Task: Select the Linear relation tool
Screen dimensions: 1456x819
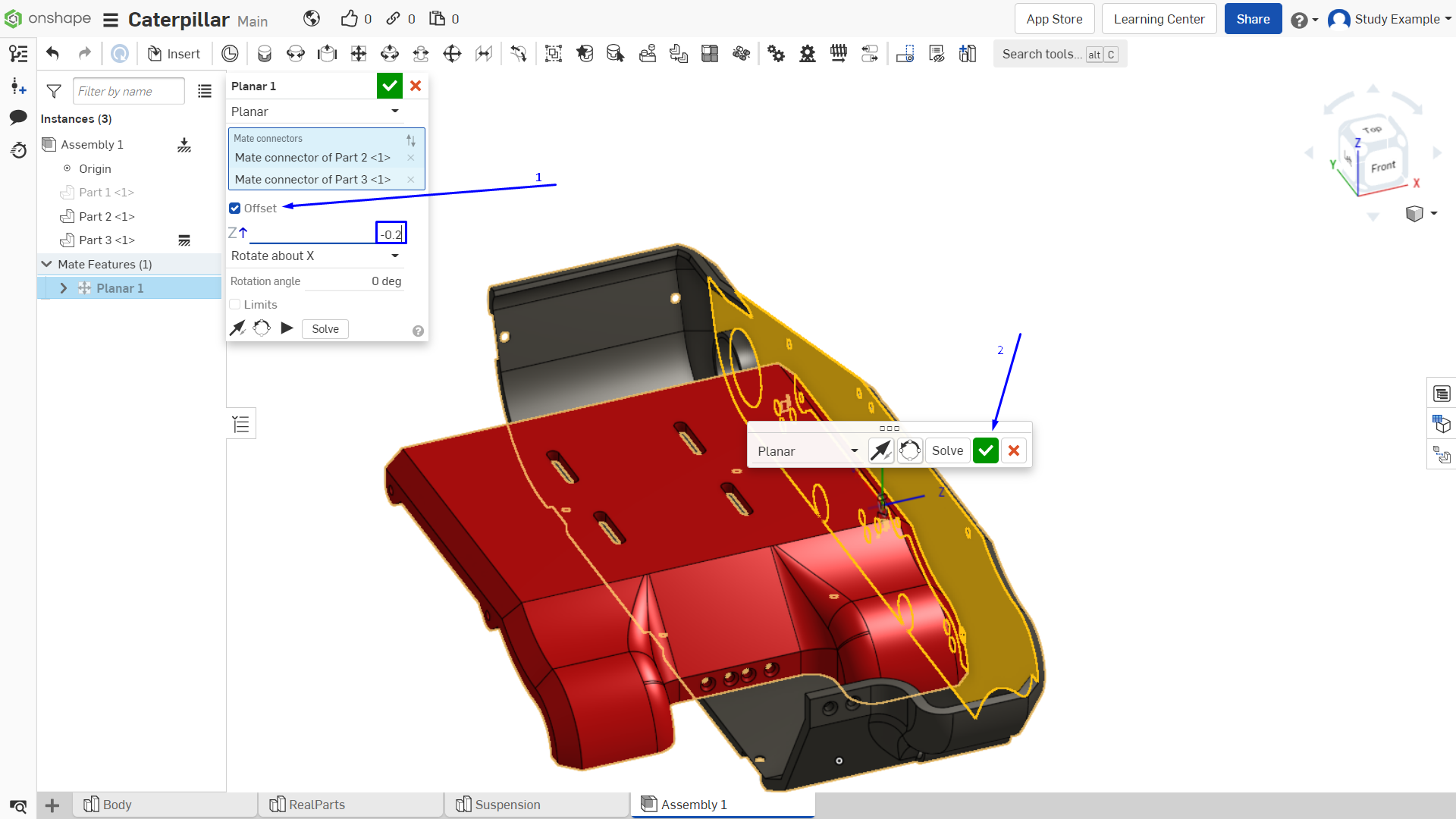Action: (870, 54)
